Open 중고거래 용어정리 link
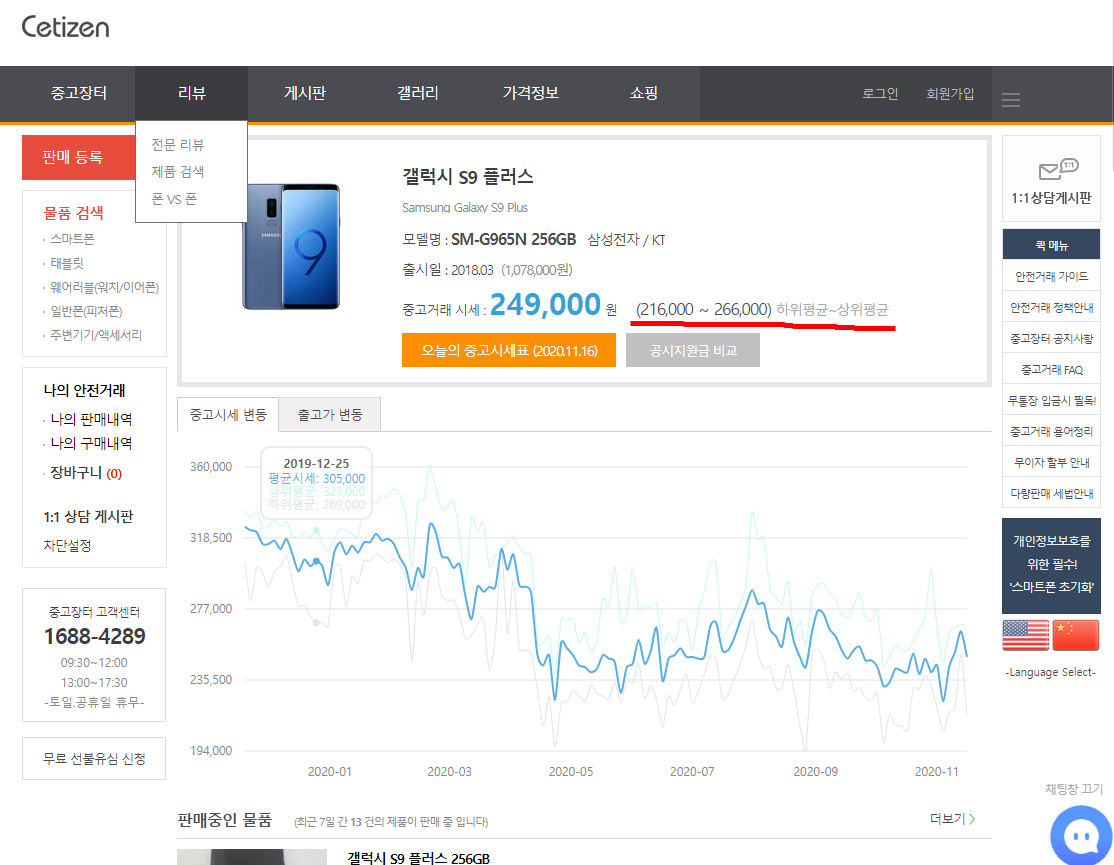This screenshot has width=1114, height=865. (1051, 431)
